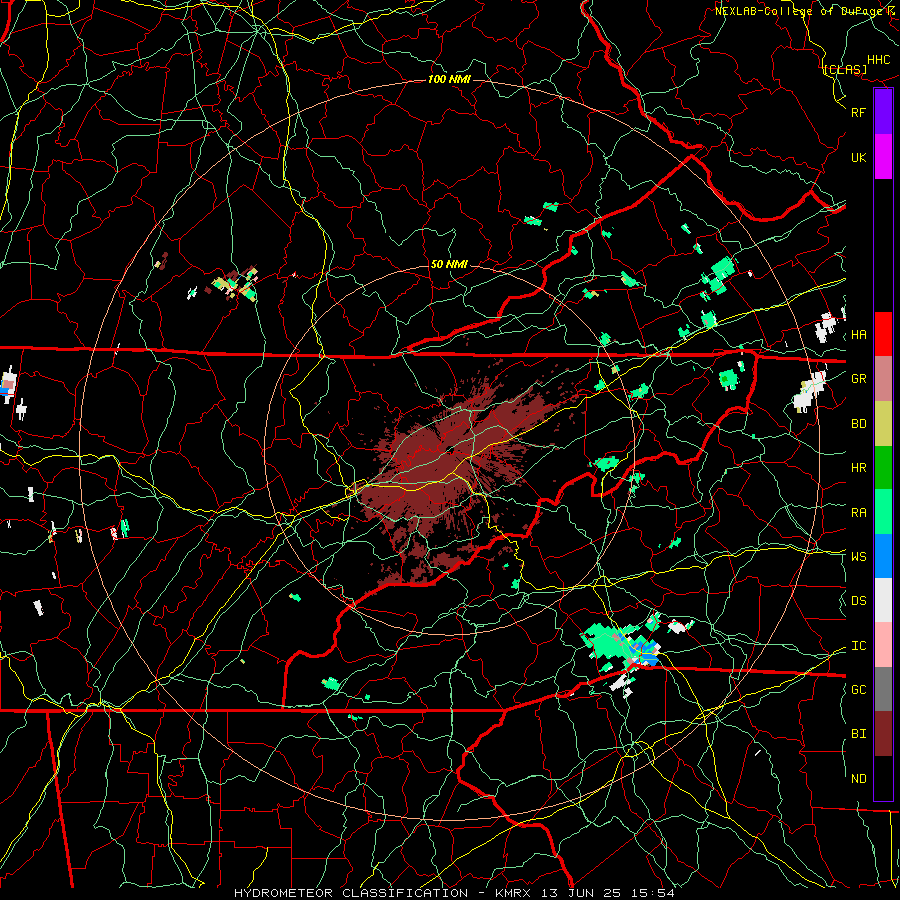Image resolution: width=900 pixels, height=900 pixels.
Task: Pick the WS wet snow blue swatch
Action: click(883, 556)
